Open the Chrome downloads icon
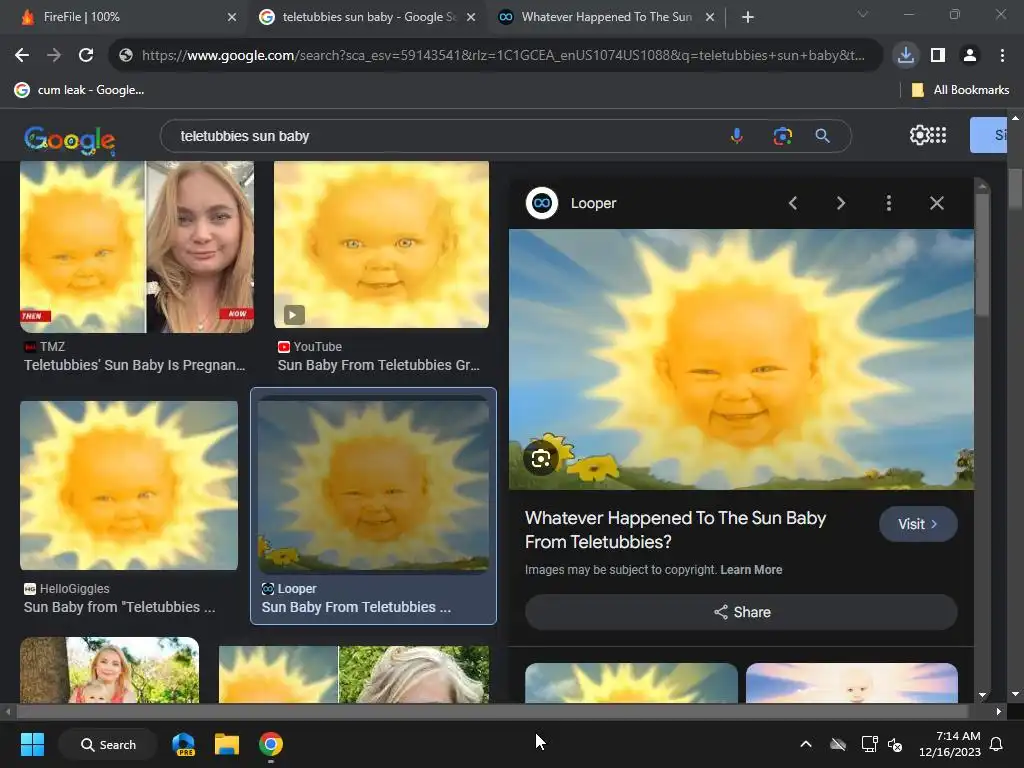This screenshot has height=768, width=1024. coord(905,56)
